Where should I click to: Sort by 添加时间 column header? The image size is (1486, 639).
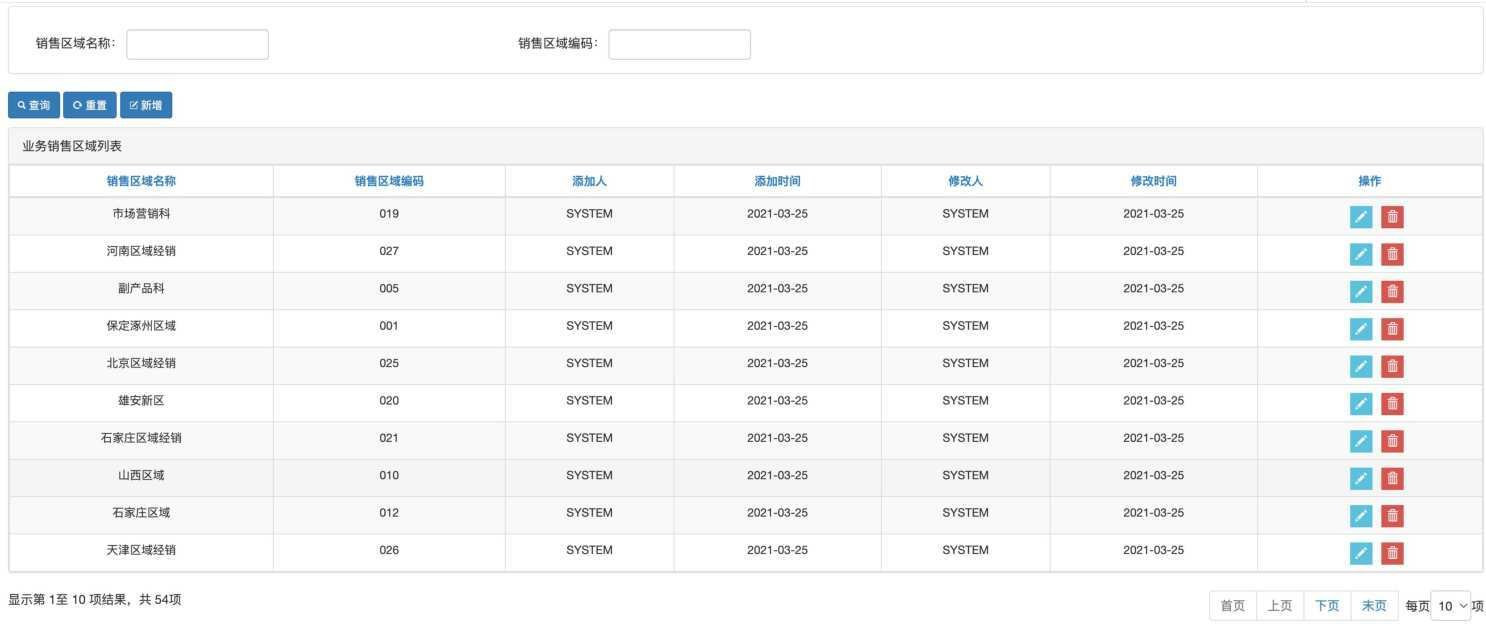click(x=777, y=181)
